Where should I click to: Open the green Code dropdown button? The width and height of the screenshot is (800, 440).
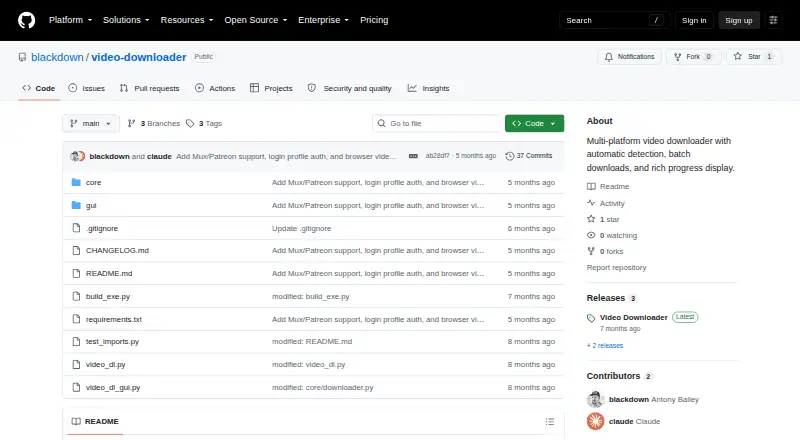[534, 124]
